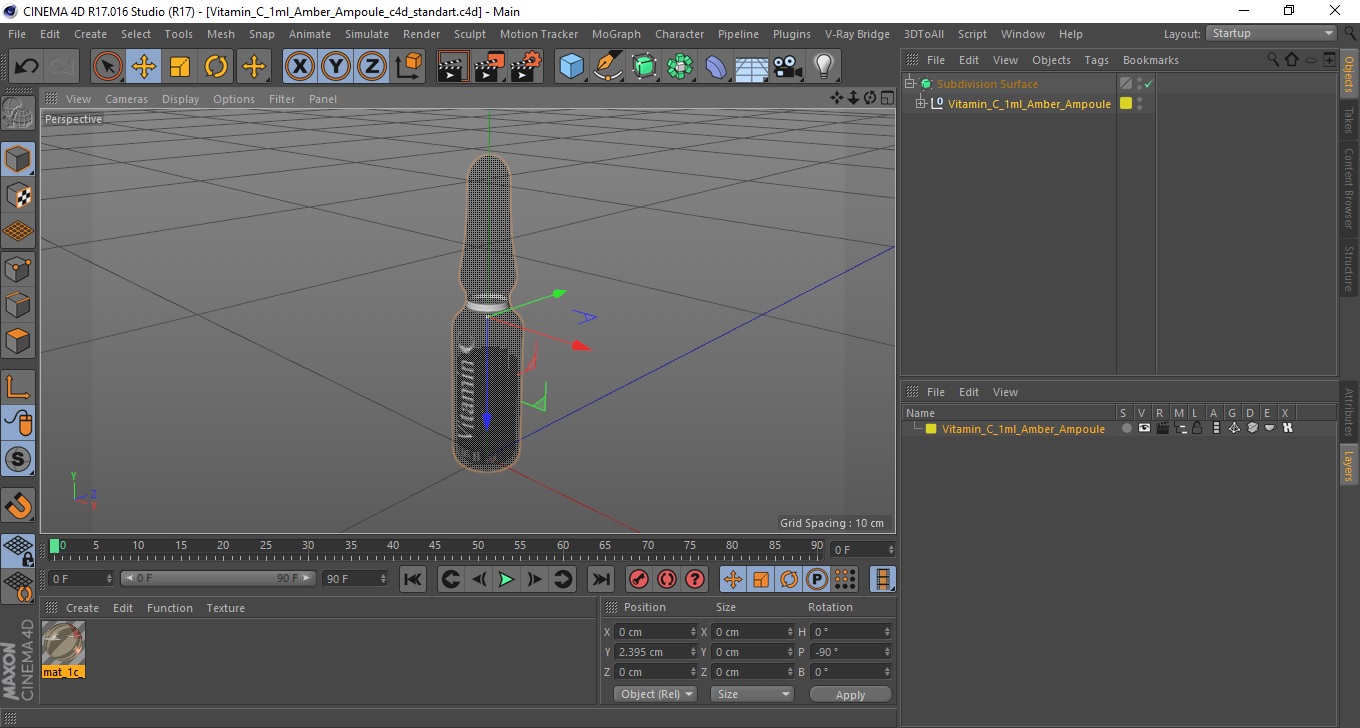Image resolution: width=1360 pixels, height=728 pixels.
Task: Add a Camera object
Action: click(787, 67)
